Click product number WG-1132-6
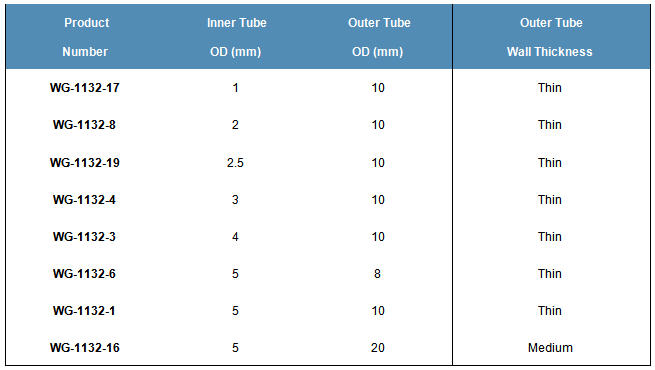This screenshot has height=370, width=655. click(x=84, y=274)
